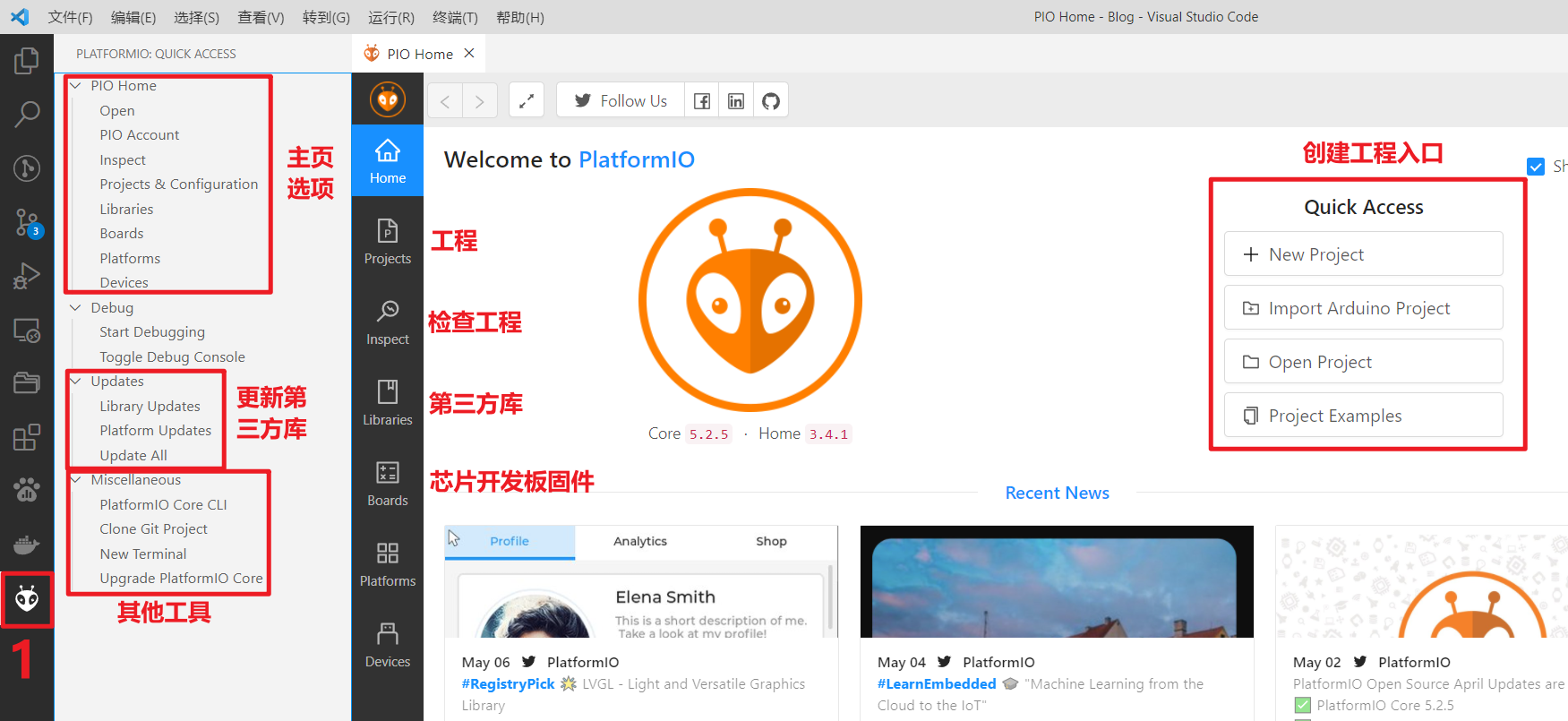Collapse the Miscellaneous tree section
The height and width of the screenshot is (721, 1568).
[x=75, y=480]
